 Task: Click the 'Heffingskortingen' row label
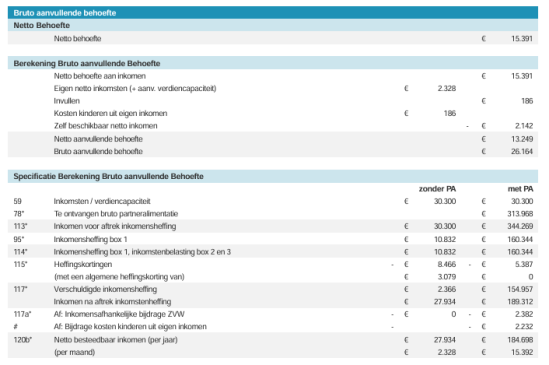coord(83,264)
